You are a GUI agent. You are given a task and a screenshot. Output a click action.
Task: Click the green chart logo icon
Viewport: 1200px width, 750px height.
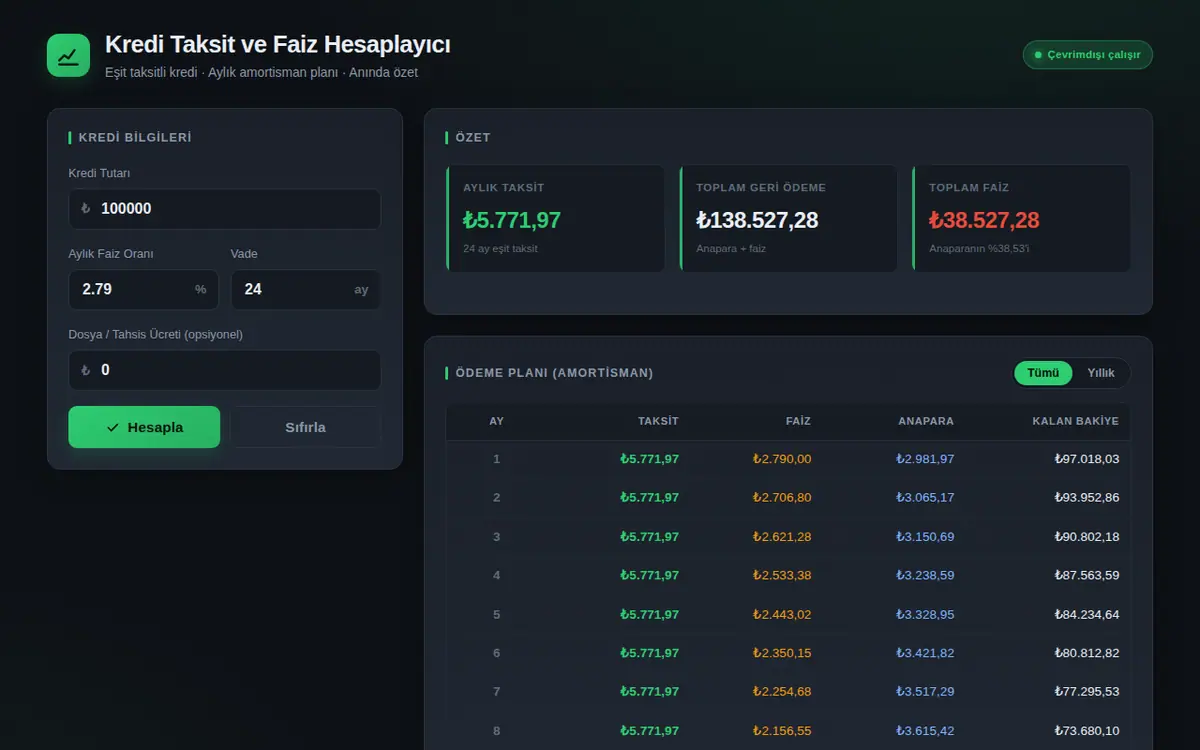pyautogui.click(x=68, y=55)
